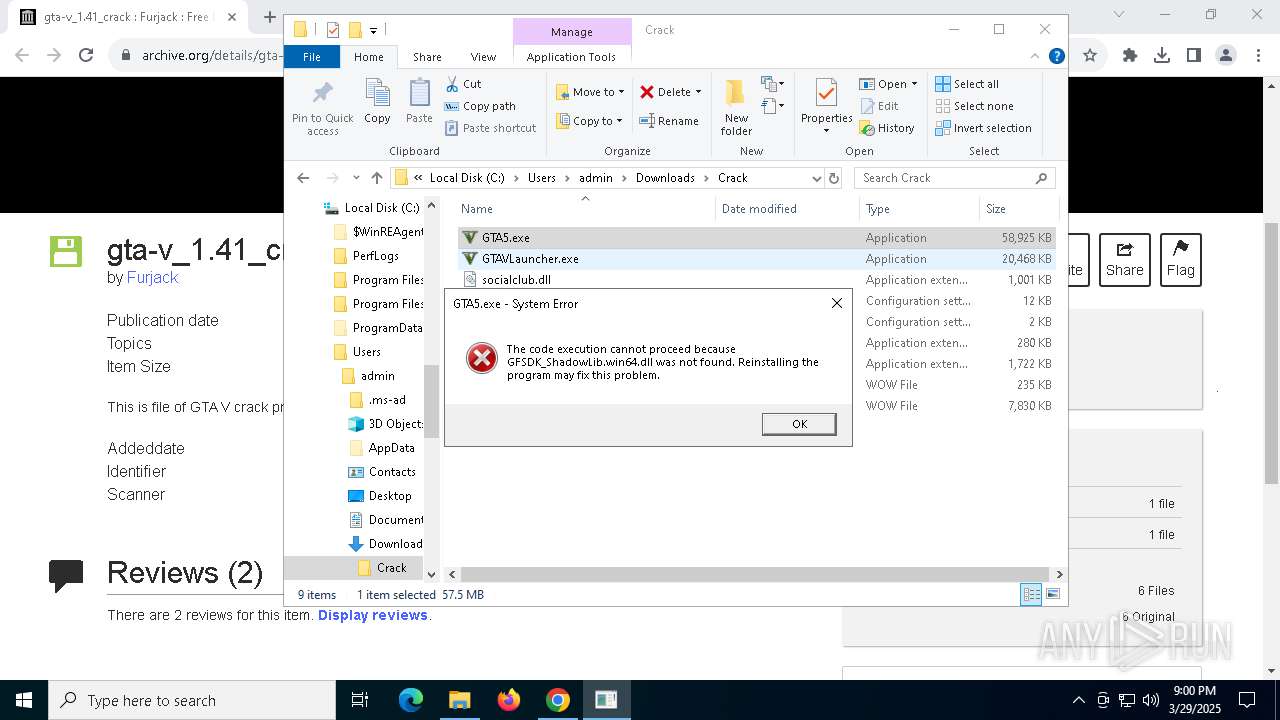Switch to the Share ribbon tab
Image resolution: width=1280 pixels, height=720 pixels.
click(x=427, y=57)
